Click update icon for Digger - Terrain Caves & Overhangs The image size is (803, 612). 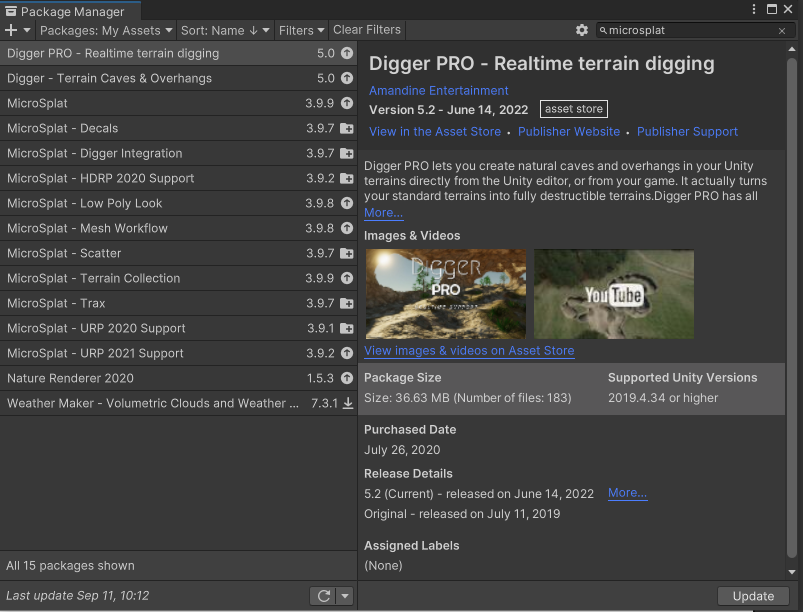[x=347, y=78]
